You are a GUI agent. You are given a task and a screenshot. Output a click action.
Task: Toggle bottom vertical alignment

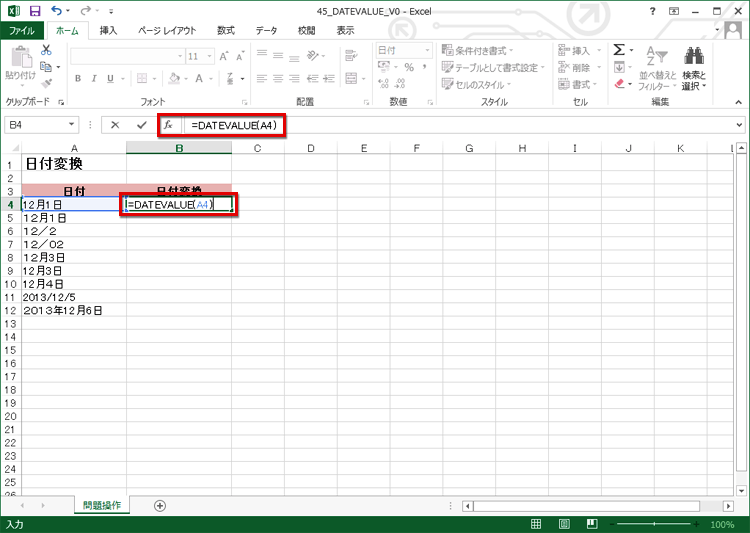294,56
